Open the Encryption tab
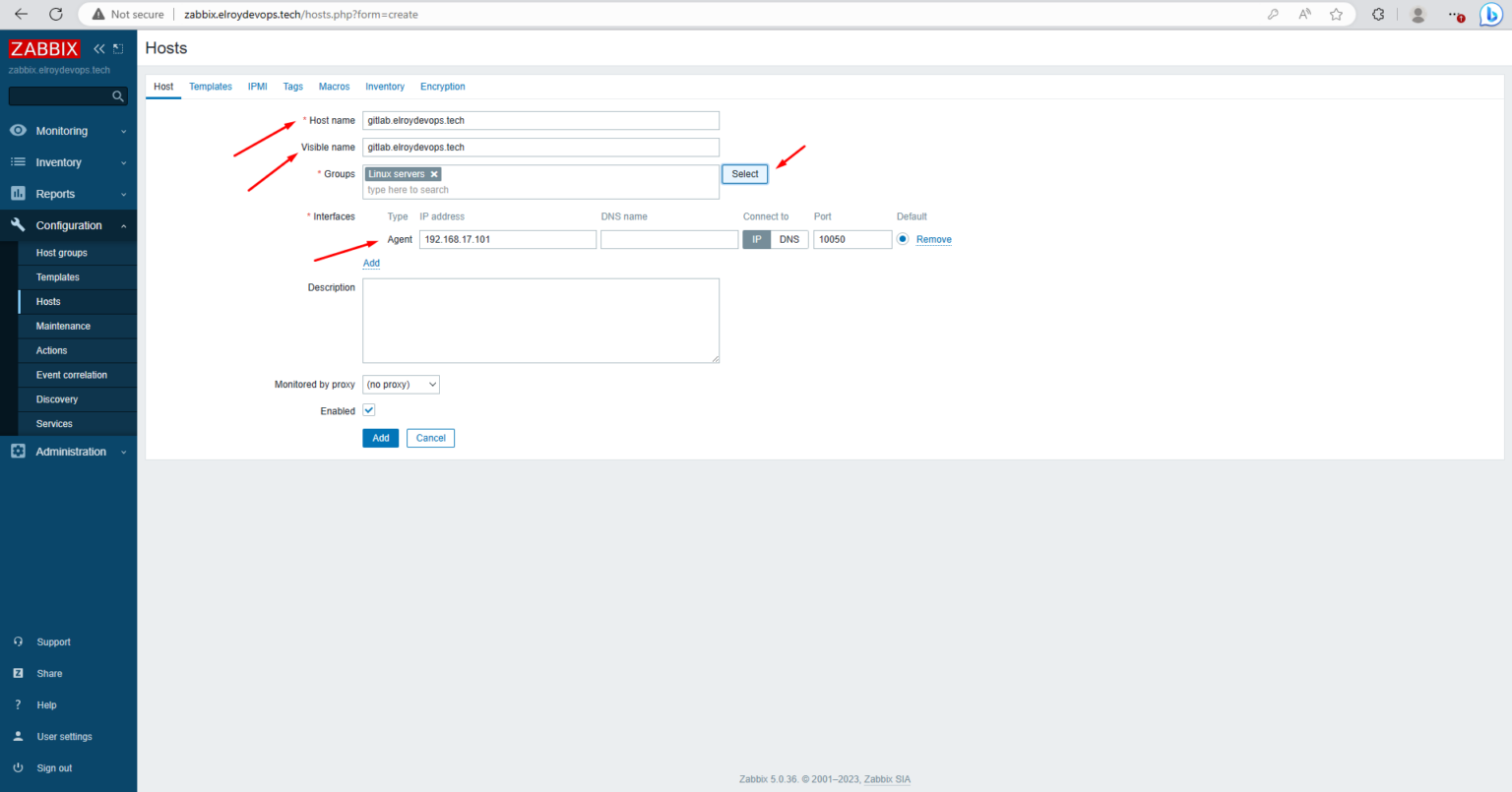The width and height of the screenshot is (1512, 792). pyautogui.click(x=442, y=87)
